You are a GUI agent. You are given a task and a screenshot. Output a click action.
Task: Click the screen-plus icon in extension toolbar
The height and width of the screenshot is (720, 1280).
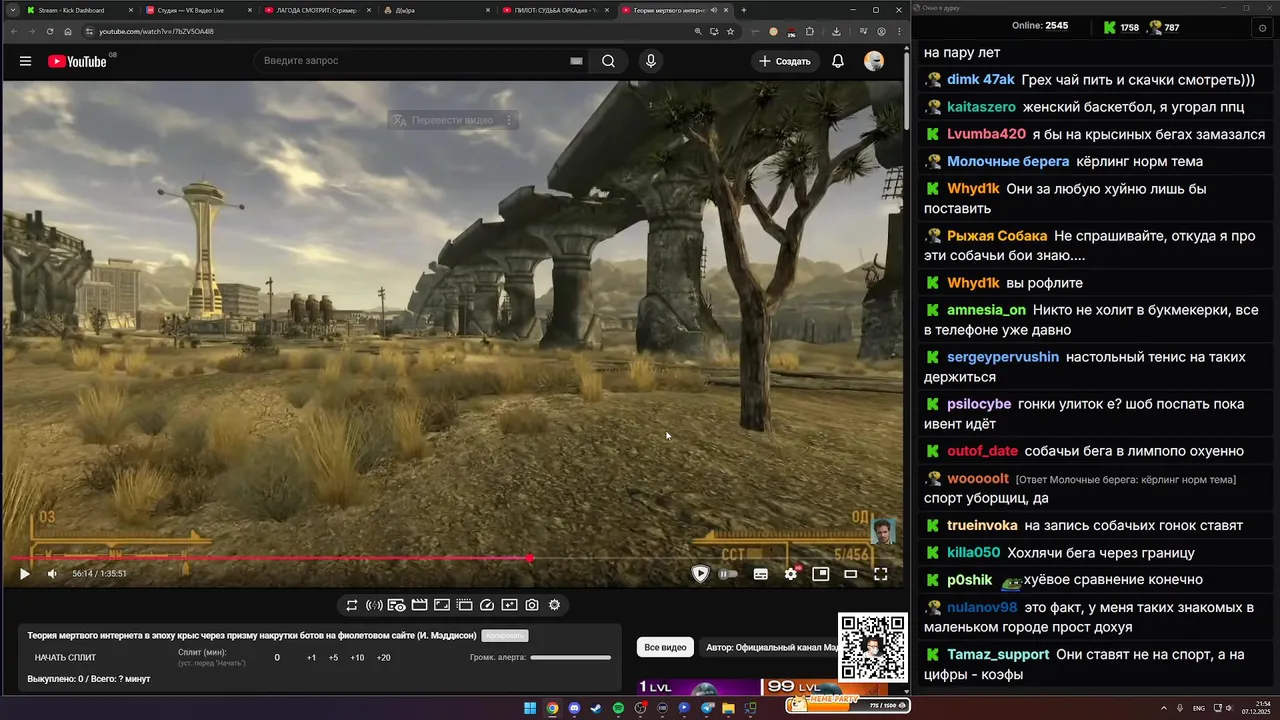[509, 605]
